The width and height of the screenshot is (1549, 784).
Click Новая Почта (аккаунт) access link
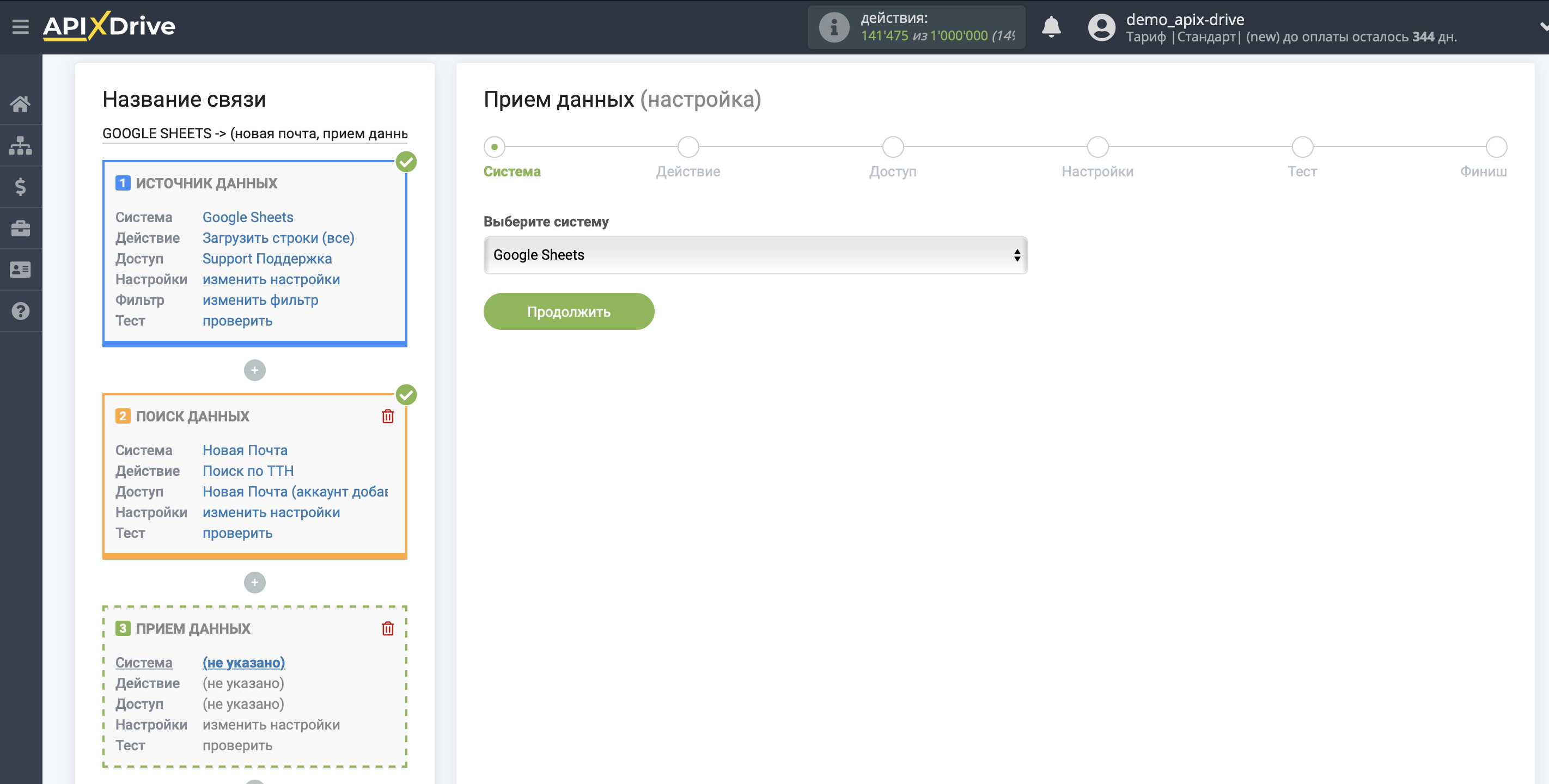(x=295, y=492)
